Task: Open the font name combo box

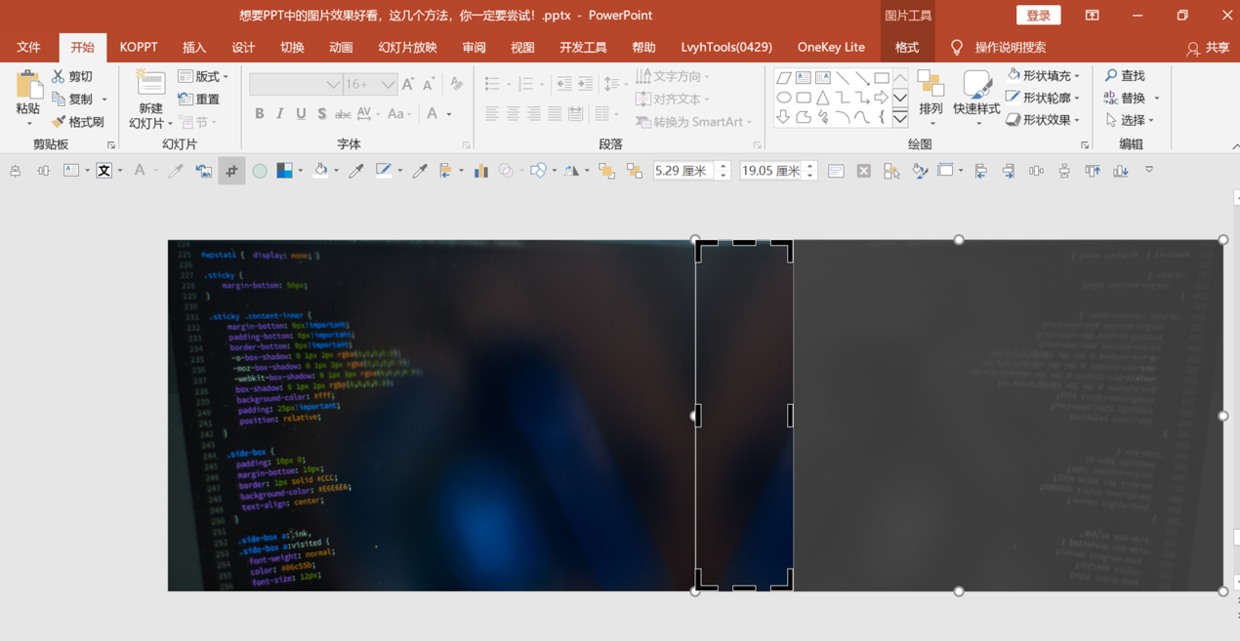Action: (296, 85)
